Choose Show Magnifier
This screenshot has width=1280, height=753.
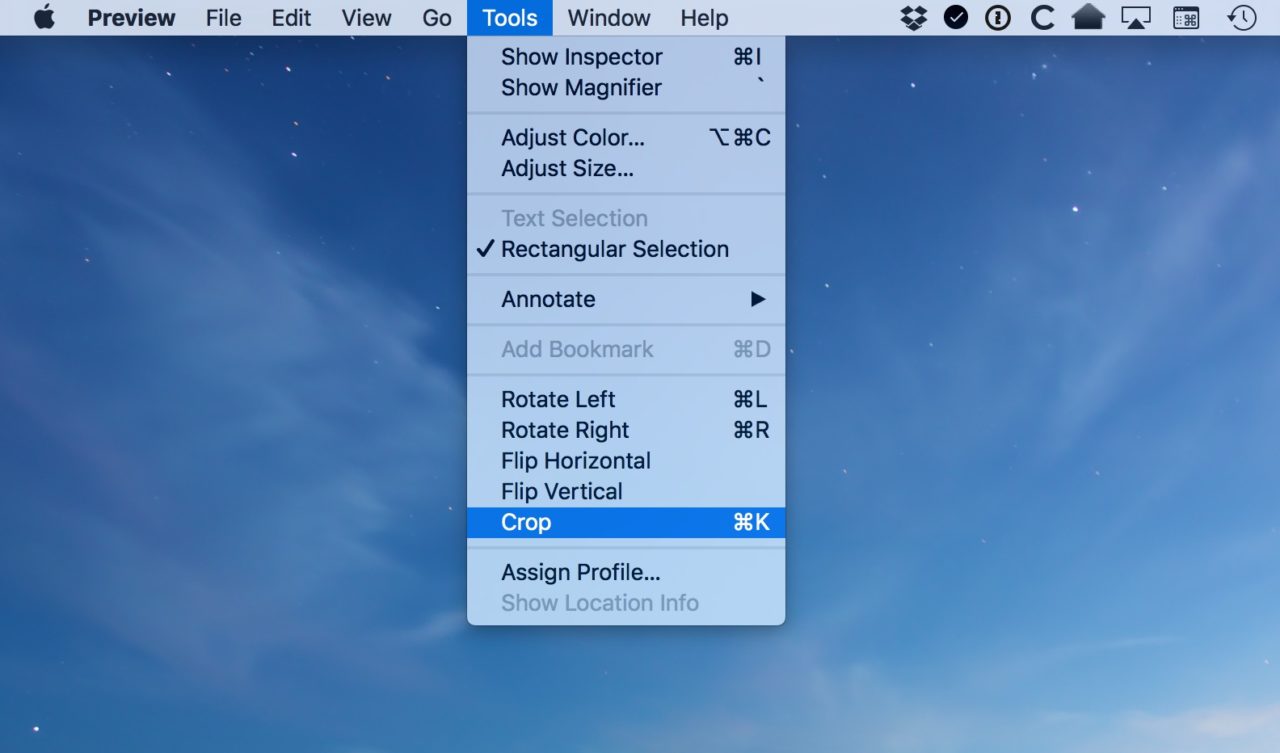tap(626, 88)
